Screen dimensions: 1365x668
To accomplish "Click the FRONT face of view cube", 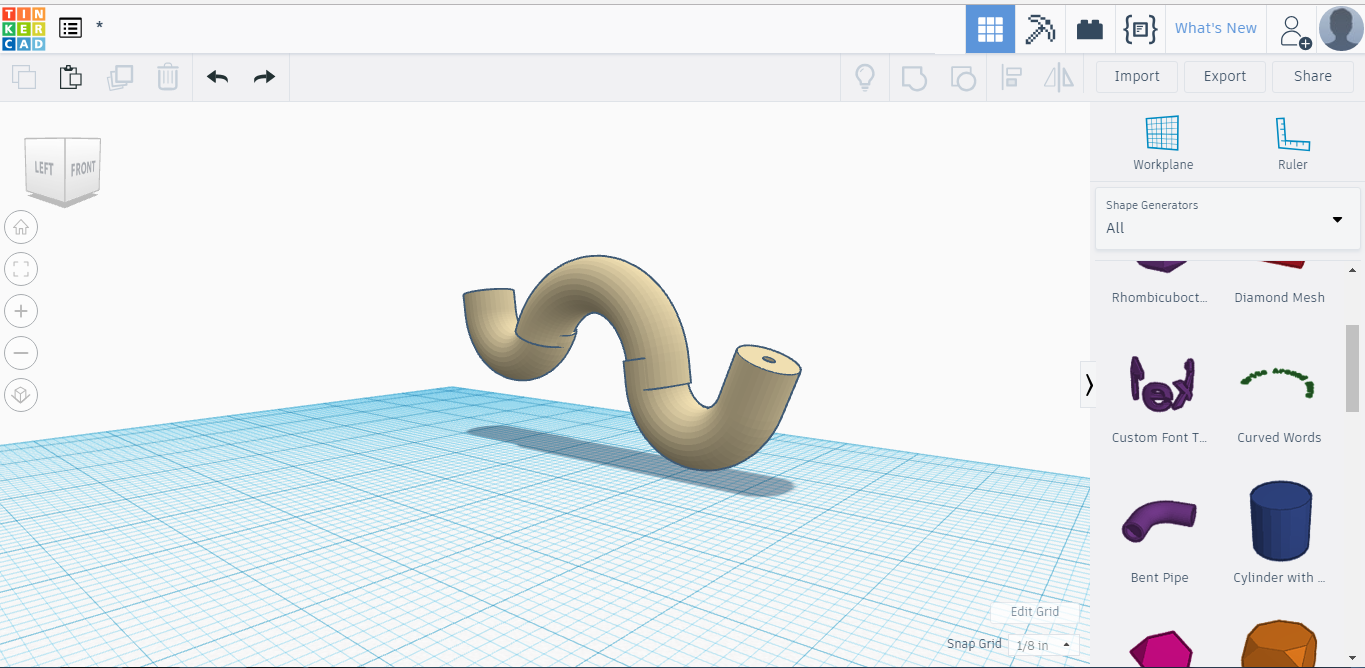I will (83, 168).
